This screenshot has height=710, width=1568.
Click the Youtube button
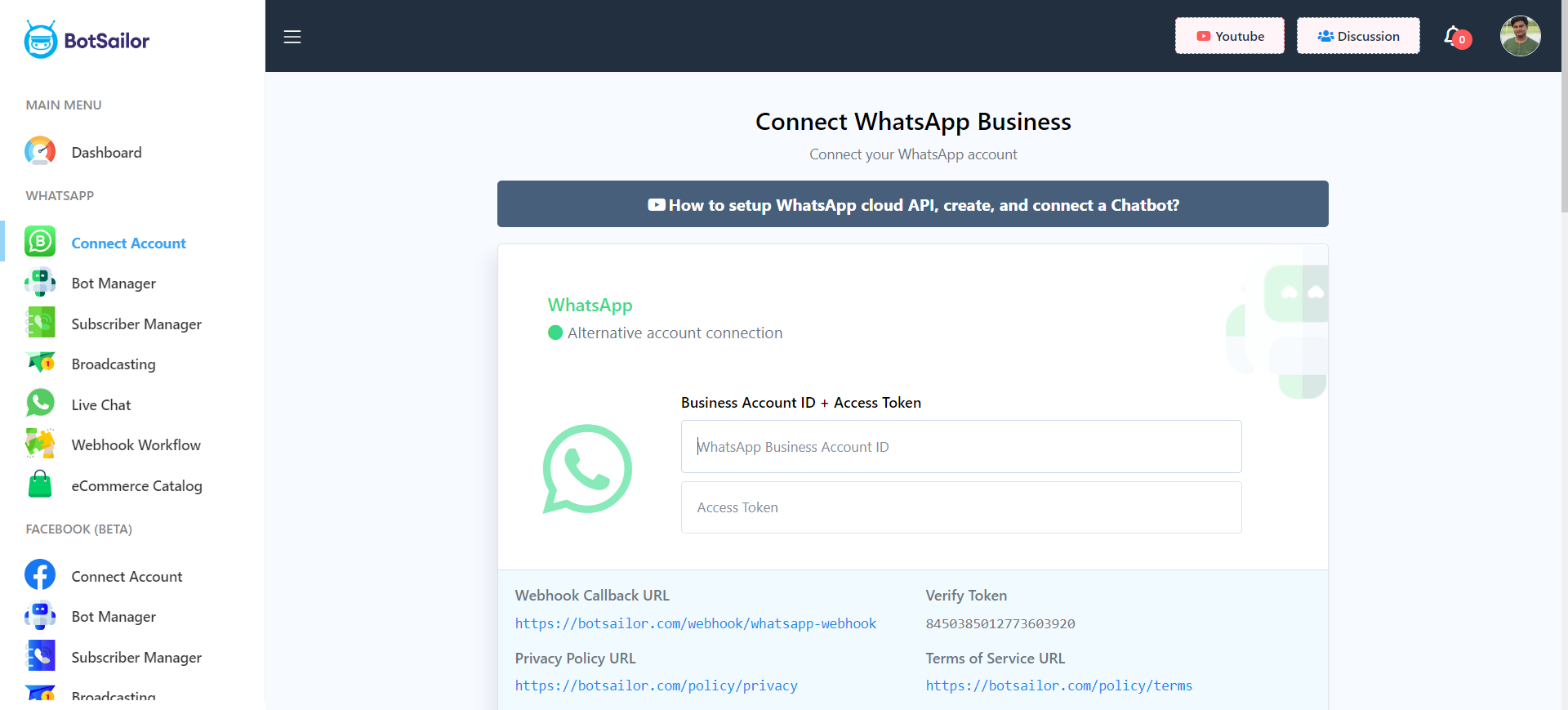point(1229,36)
